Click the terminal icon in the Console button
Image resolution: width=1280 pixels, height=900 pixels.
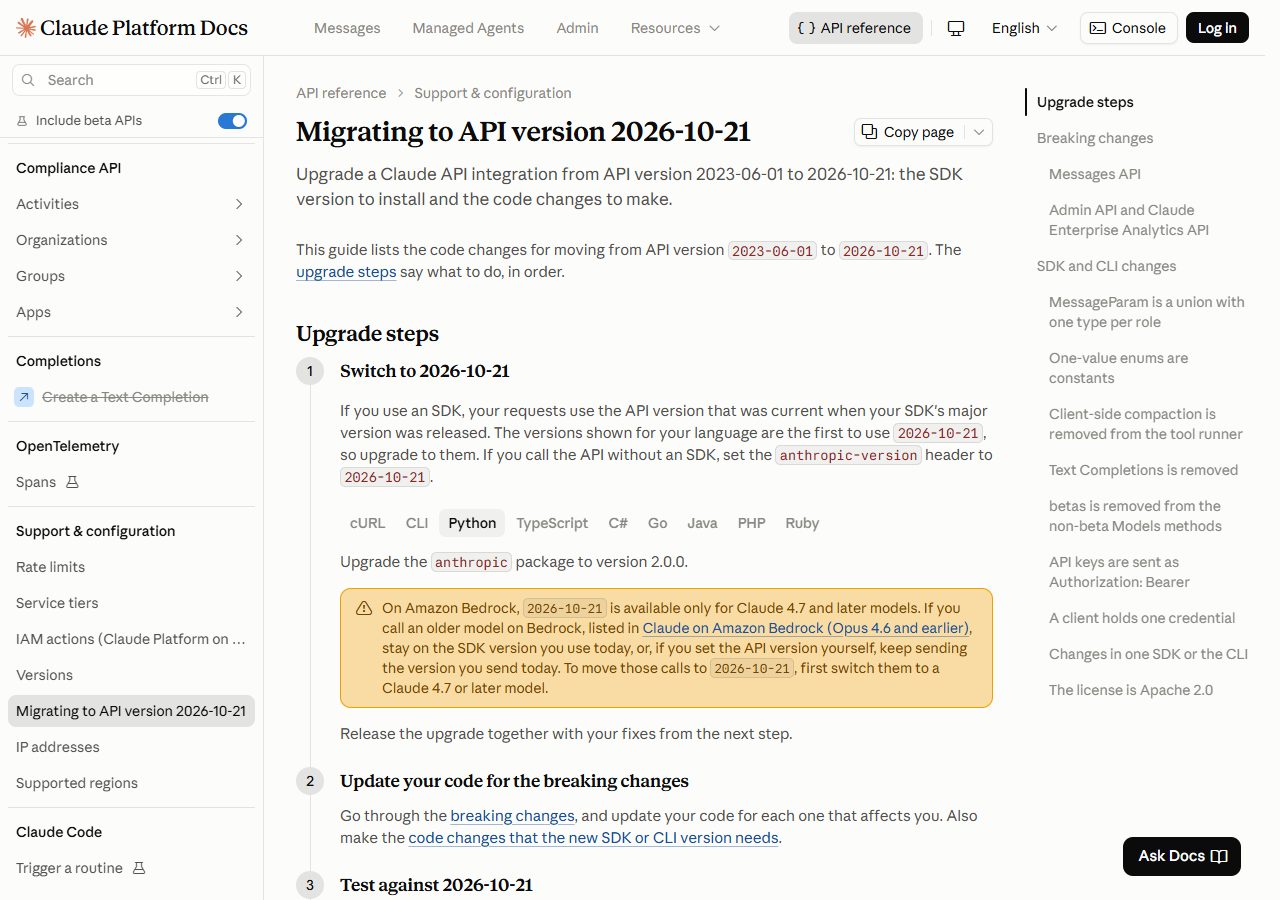click(1098, 28)
